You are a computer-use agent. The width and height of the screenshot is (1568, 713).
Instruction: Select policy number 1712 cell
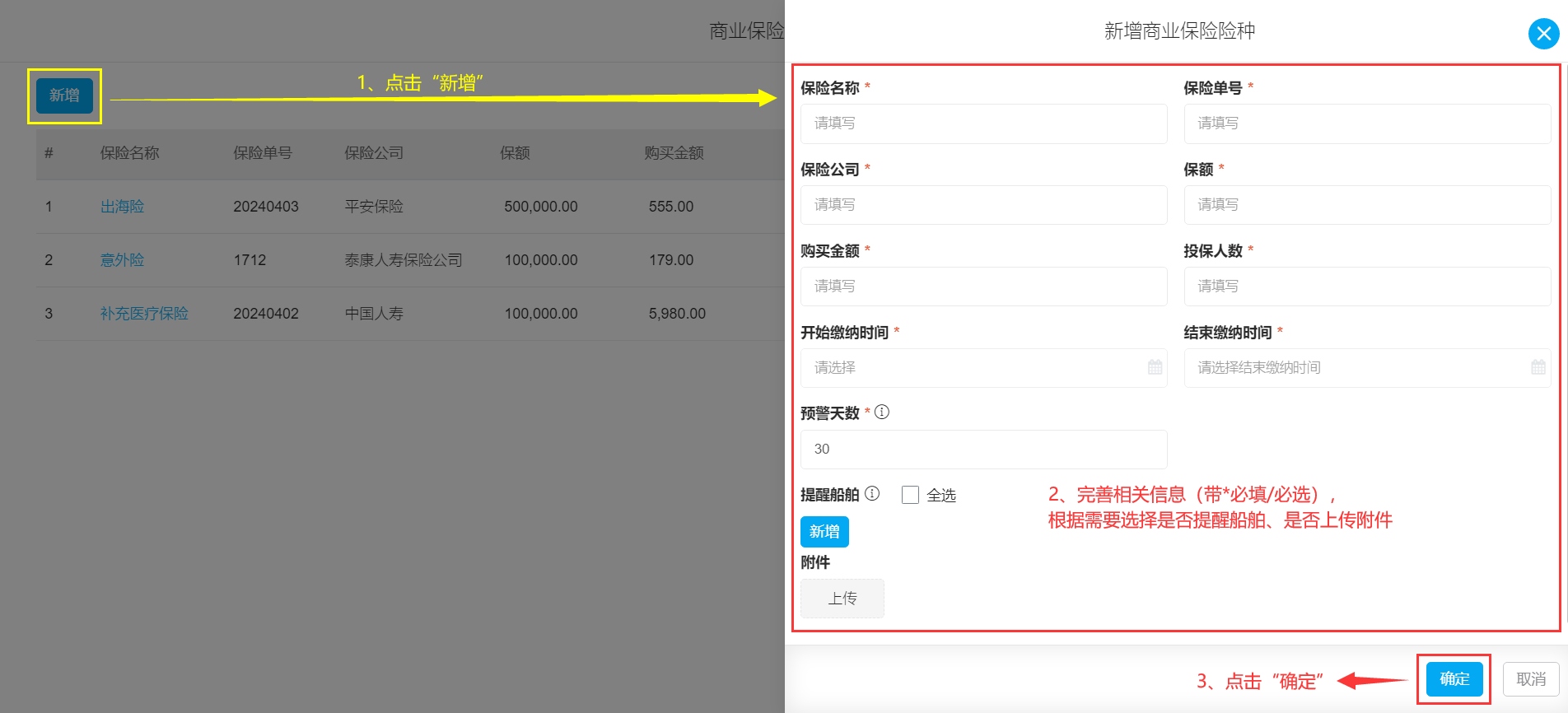[250, 260]
